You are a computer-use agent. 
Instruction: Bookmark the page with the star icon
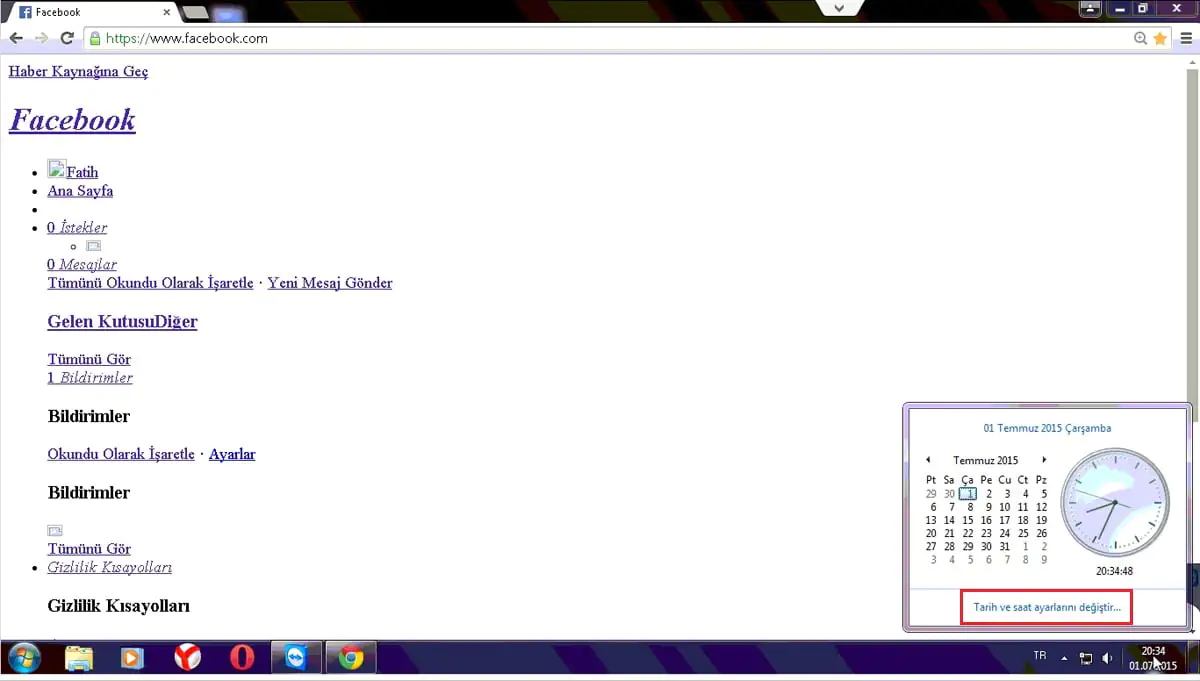tap(1158, 38)
